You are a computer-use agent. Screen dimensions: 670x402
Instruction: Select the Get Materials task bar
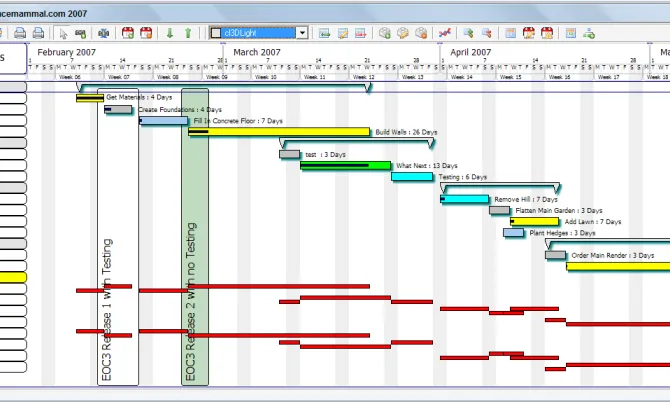(90, 98)
